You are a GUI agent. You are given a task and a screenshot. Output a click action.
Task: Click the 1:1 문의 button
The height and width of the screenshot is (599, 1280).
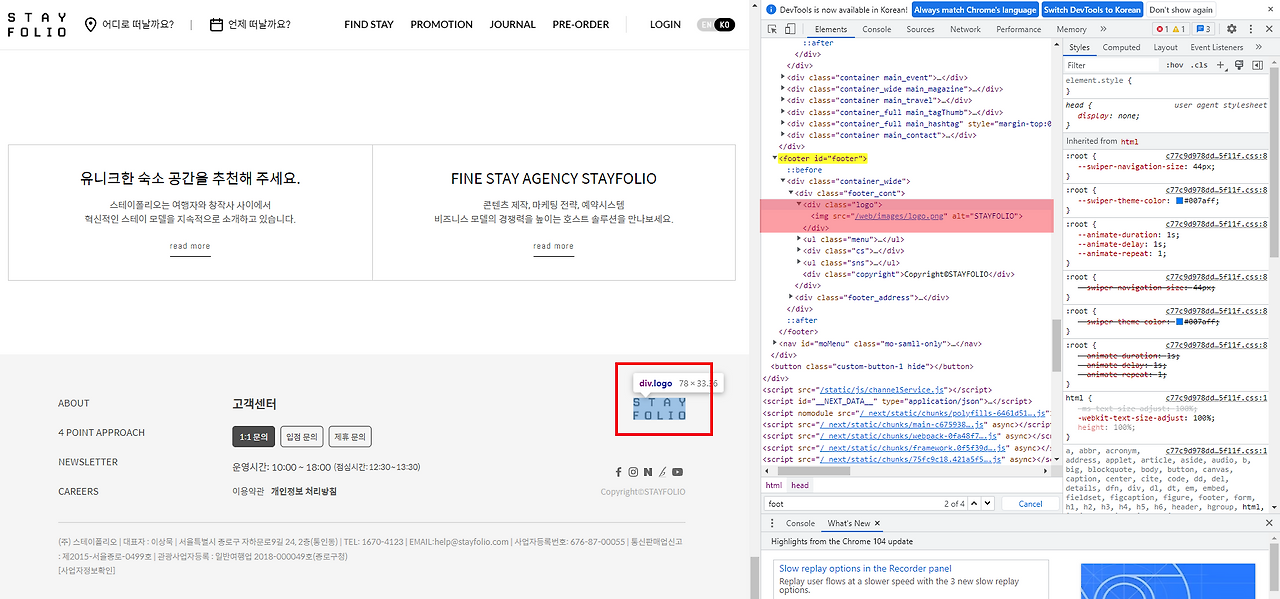[253, 437]
